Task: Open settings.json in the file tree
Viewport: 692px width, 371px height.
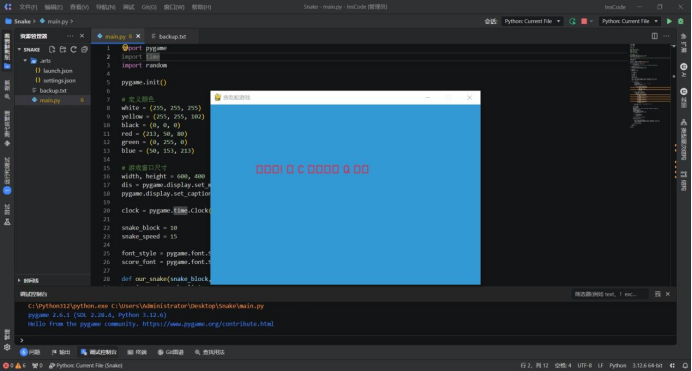Action: 59,80
